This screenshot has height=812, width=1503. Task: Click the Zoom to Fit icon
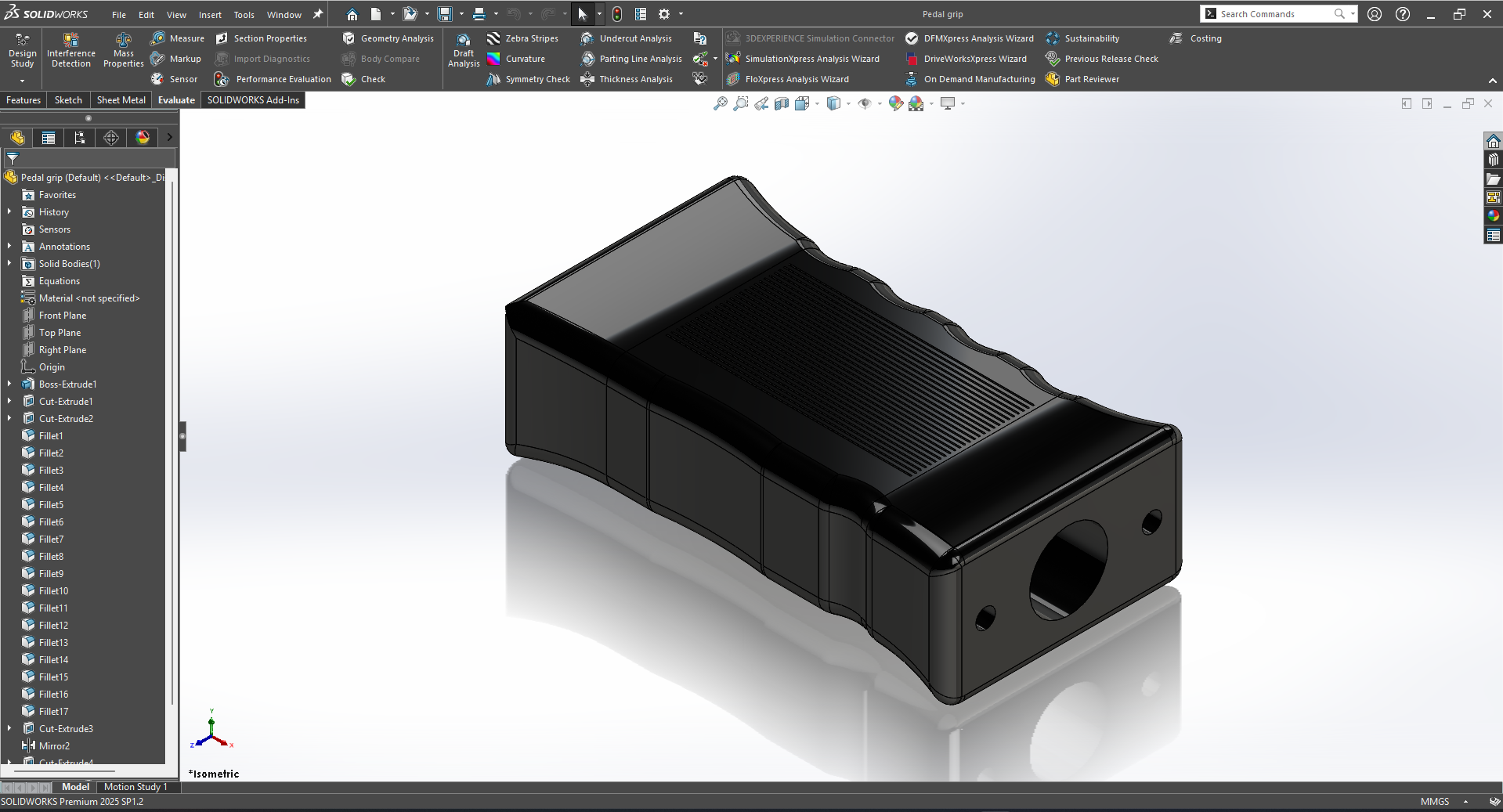pyautogui.click(x=720, y=103)
